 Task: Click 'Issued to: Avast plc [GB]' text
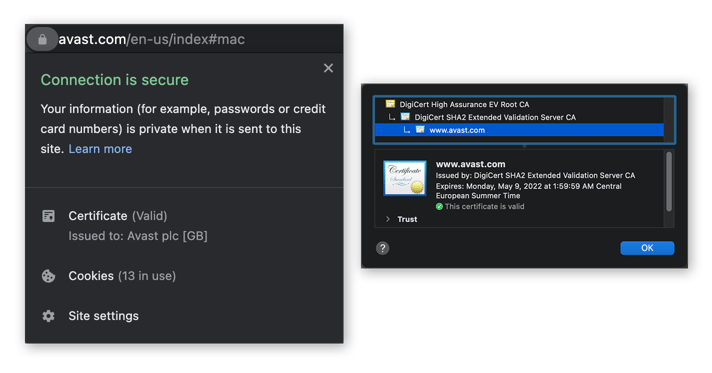tap(138, 236)
